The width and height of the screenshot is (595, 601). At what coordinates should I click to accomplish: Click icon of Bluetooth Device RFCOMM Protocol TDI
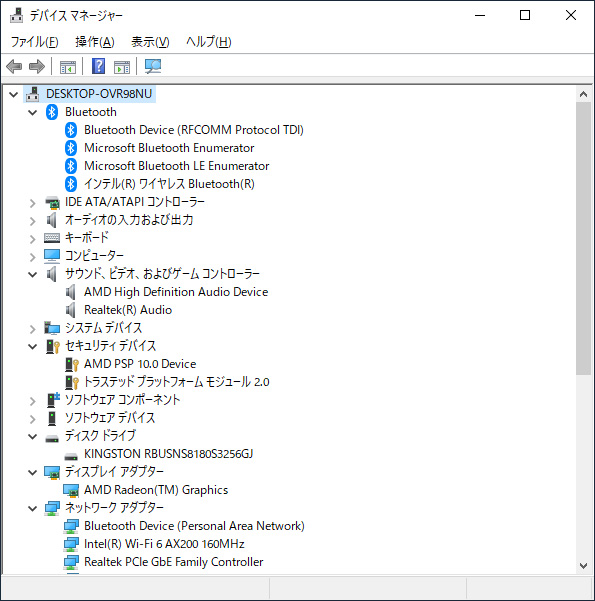[71, 130]
